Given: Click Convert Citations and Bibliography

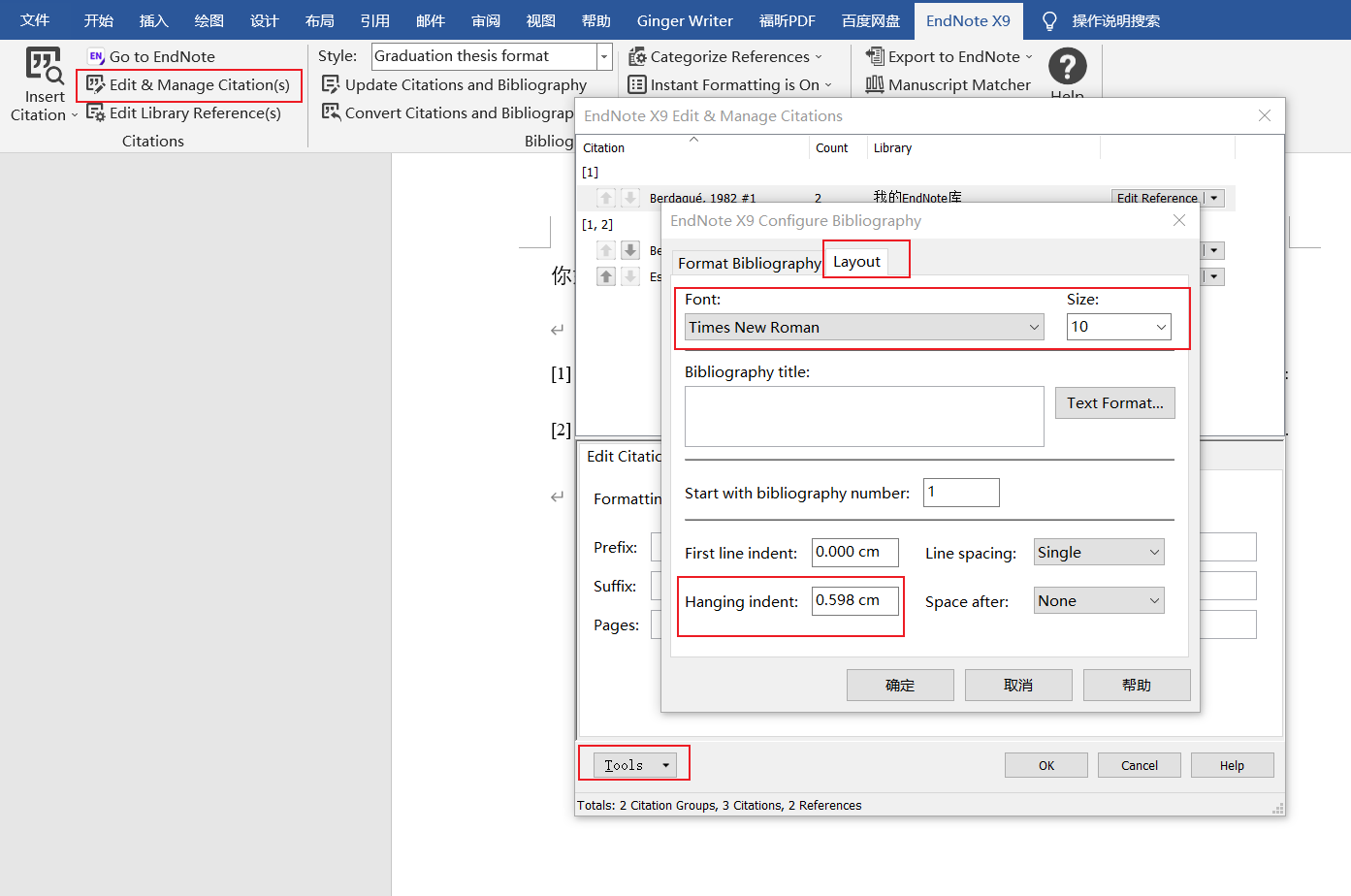Looking at the screenshot, I should pos(448,113).
